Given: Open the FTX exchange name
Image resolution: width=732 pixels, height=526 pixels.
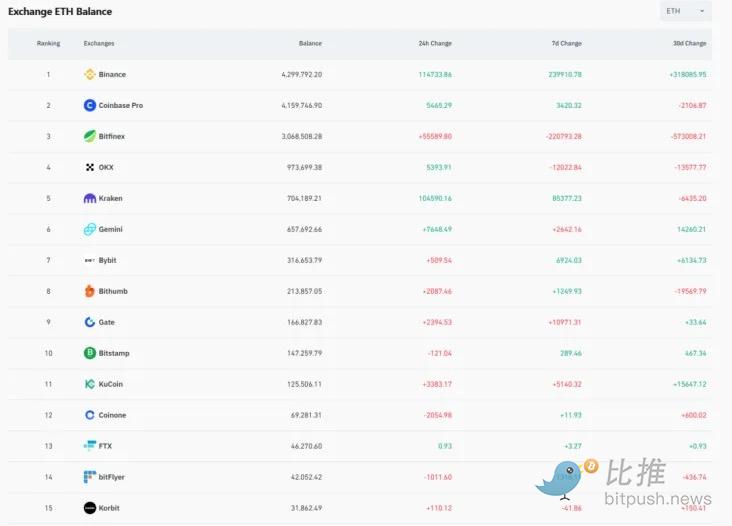Looking at the screenshot, I should (105, 446).
